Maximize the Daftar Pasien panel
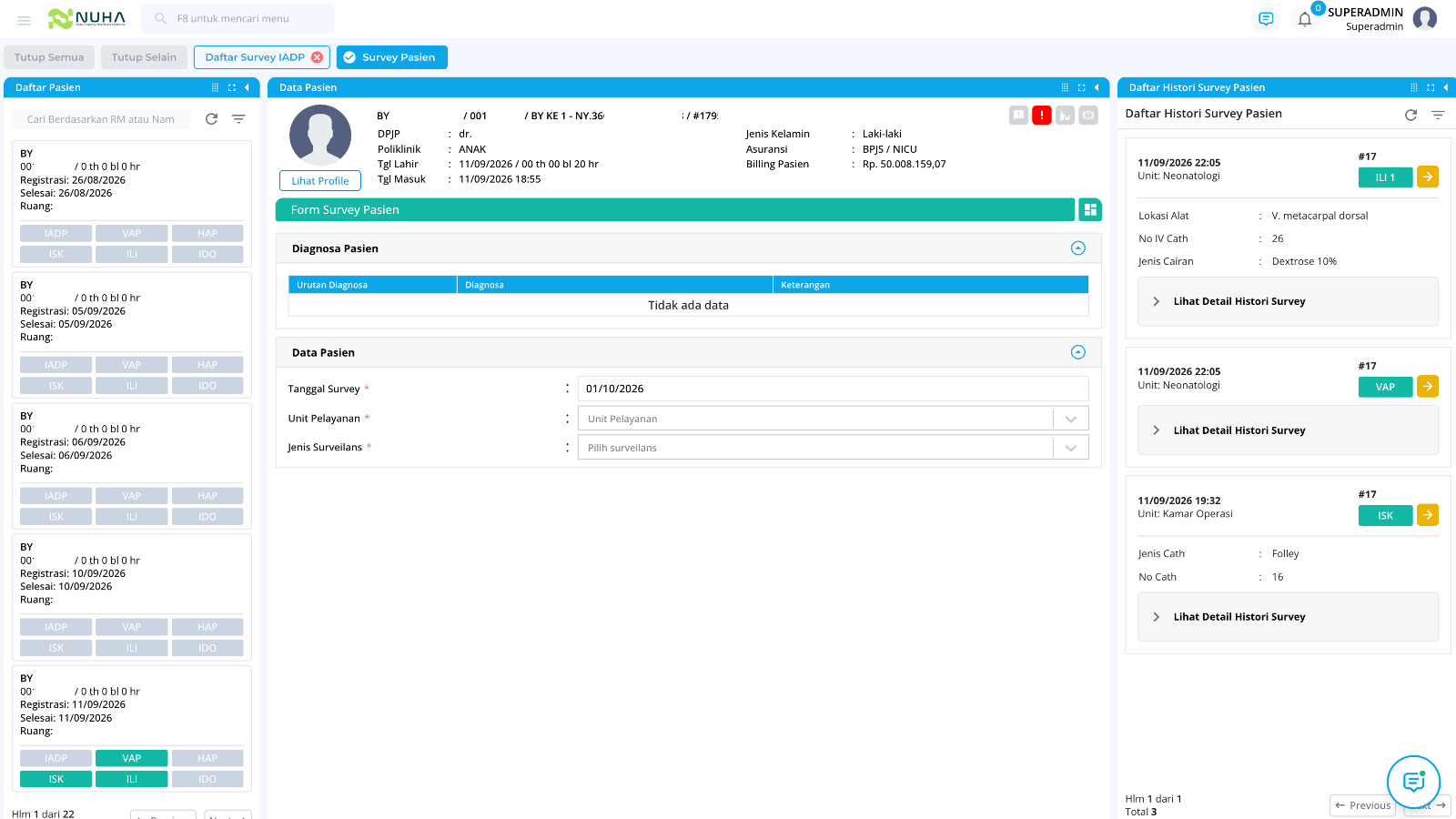1456x819 pixels. pos(231,87)
